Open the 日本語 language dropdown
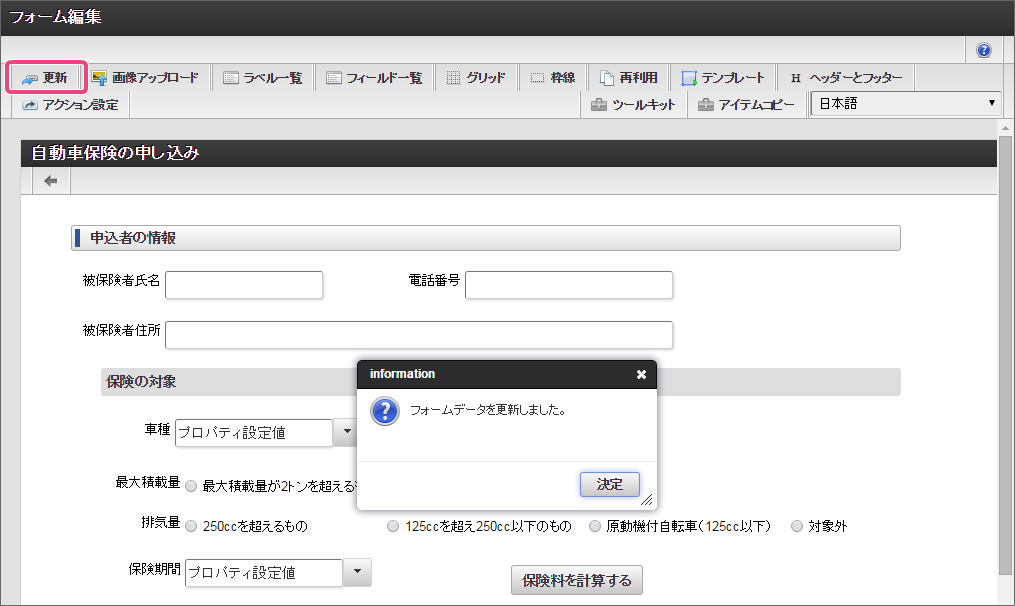The image size is (1015, 606). [x=905, y=103]
